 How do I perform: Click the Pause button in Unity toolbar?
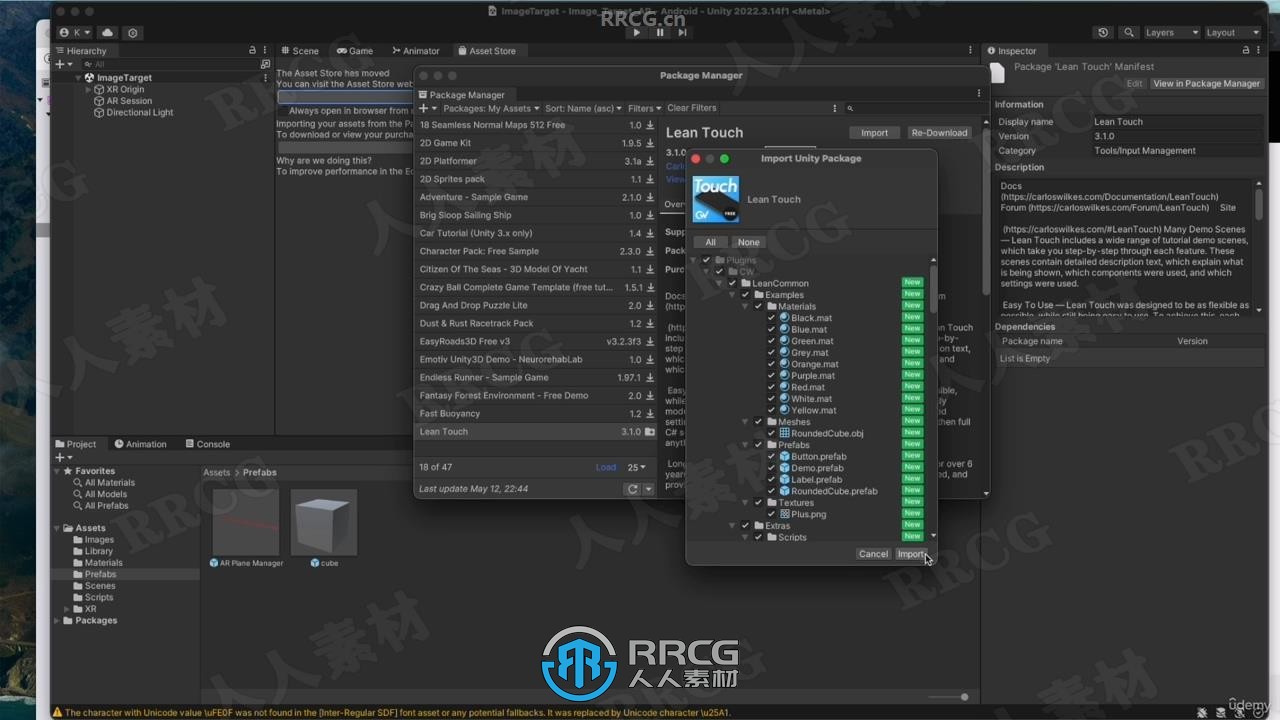(660, 33)
